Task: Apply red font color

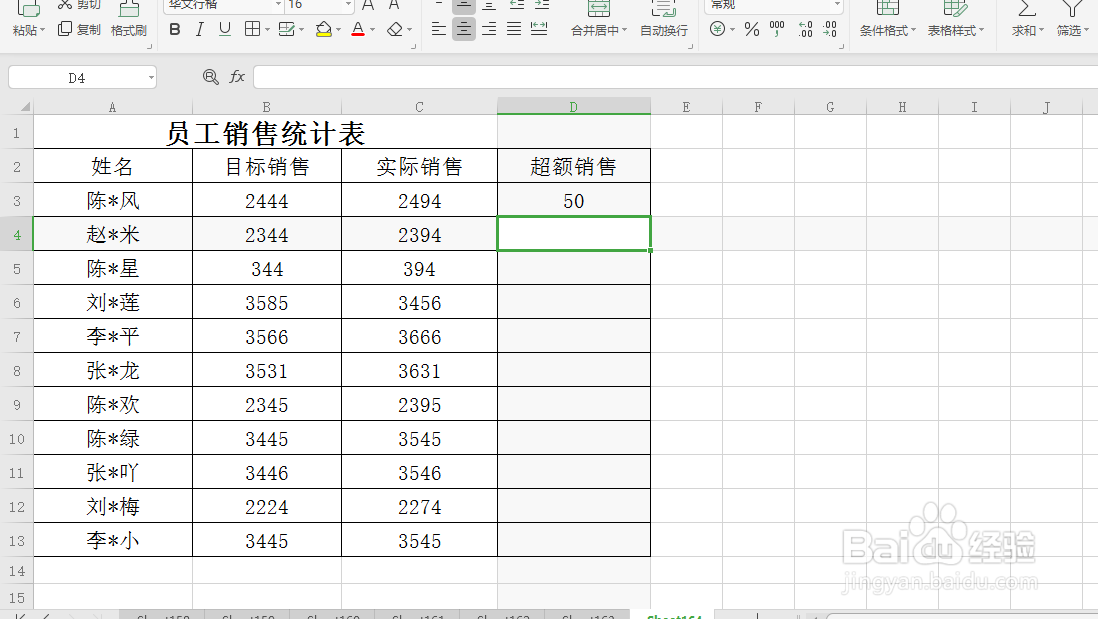Action: [x=358, y=29]
